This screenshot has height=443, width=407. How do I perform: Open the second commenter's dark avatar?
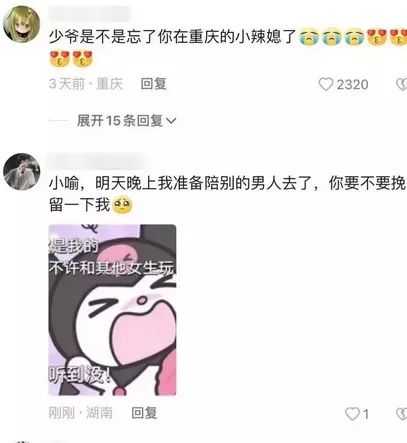pyautogui.click(x=22, y=171)
